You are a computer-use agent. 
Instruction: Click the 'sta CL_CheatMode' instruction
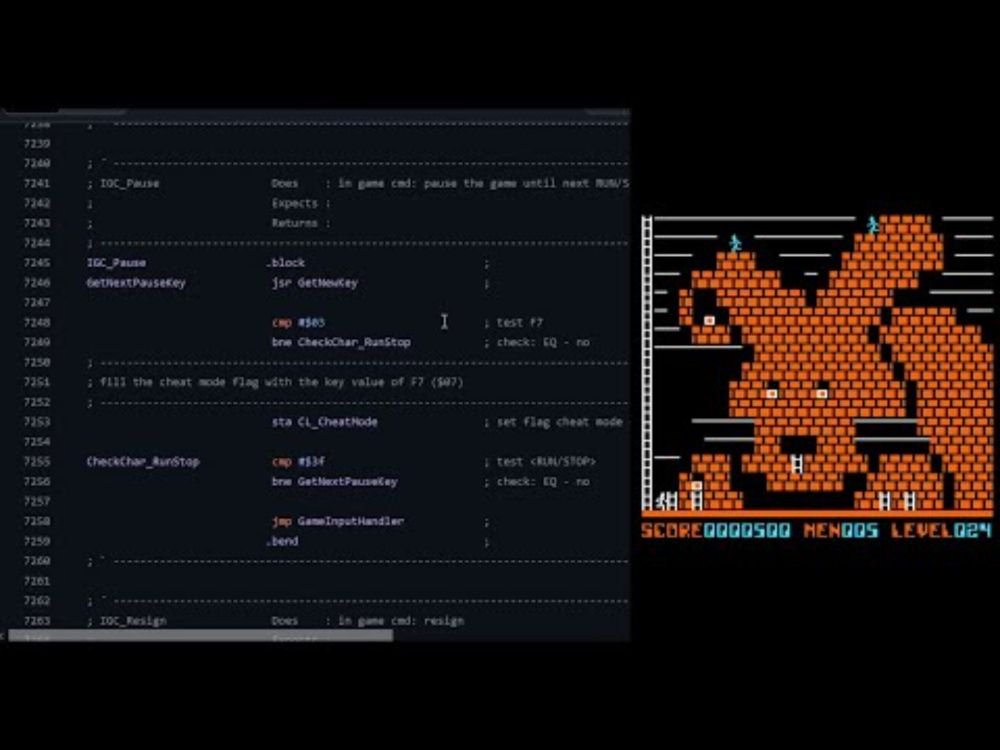click(325, 422)
